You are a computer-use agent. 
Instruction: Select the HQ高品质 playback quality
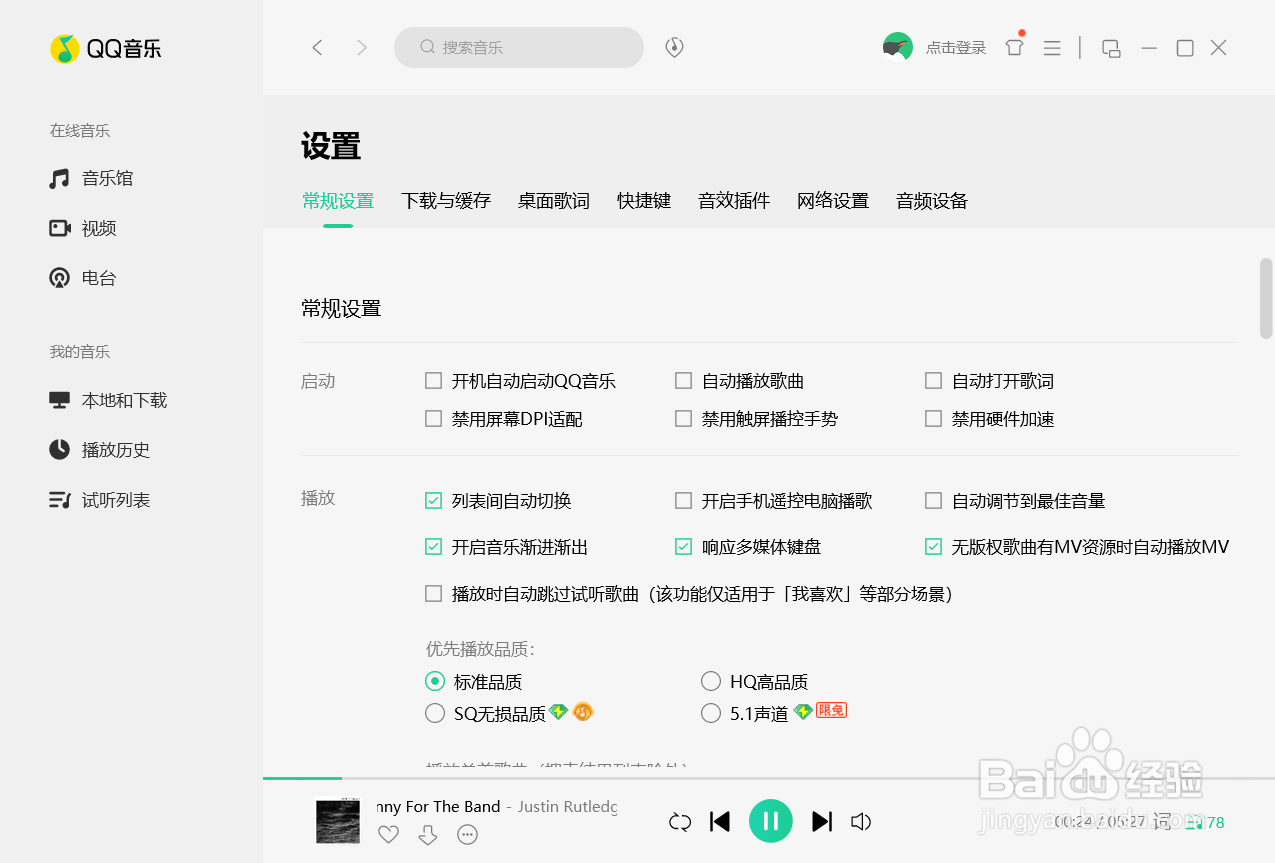(710, 681)
